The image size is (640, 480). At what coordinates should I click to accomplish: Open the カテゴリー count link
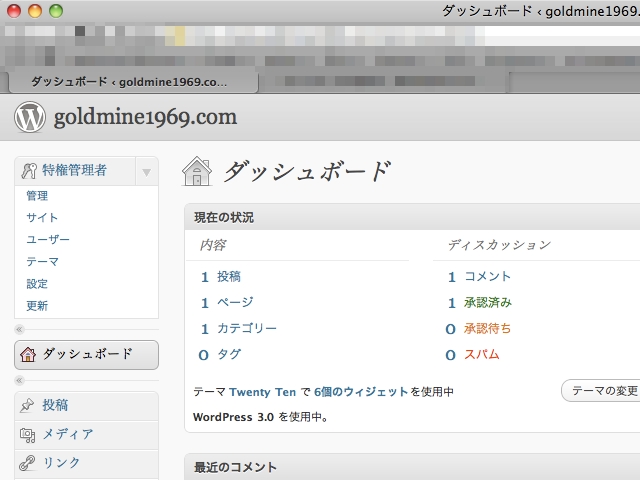pyautogui.click(x=247, y=329)
